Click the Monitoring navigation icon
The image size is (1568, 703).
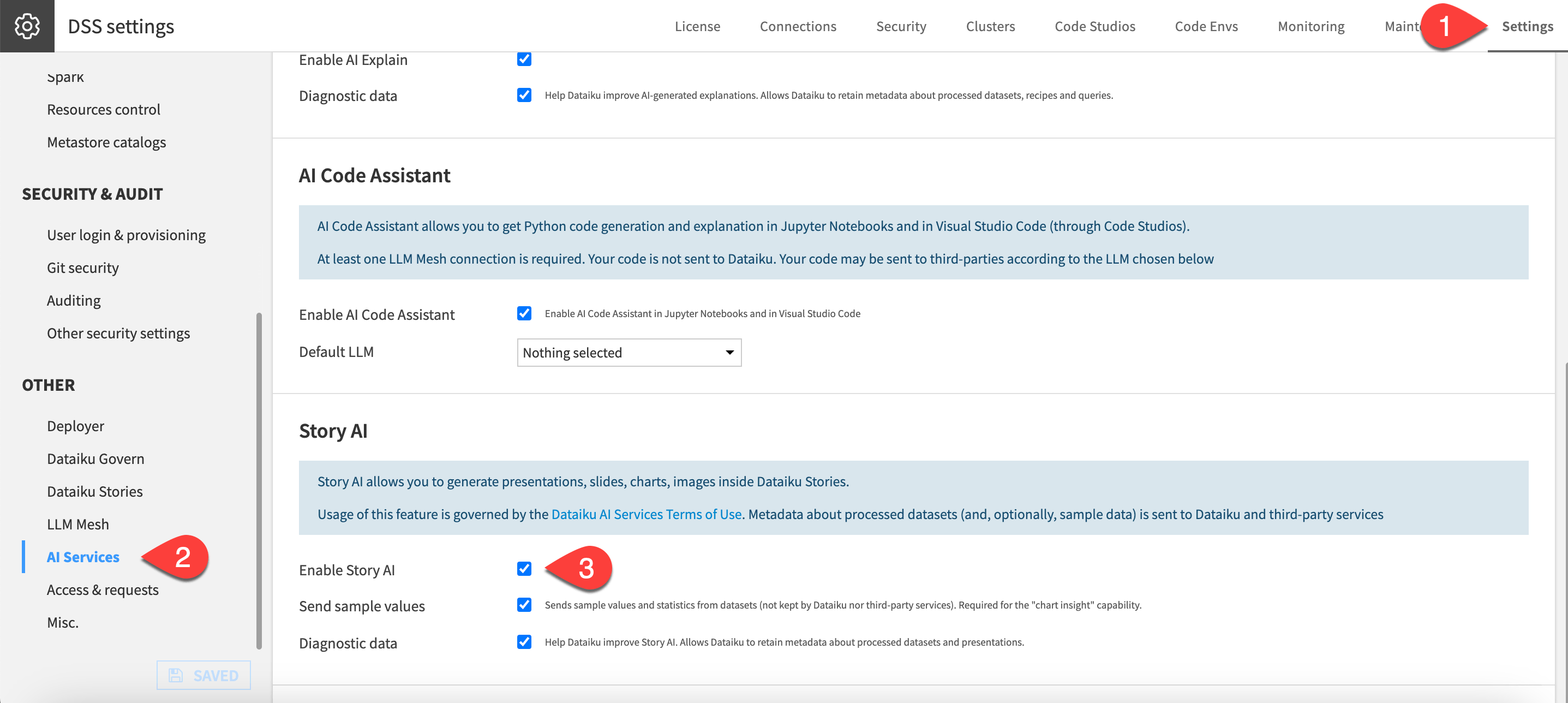(1311, 25)
